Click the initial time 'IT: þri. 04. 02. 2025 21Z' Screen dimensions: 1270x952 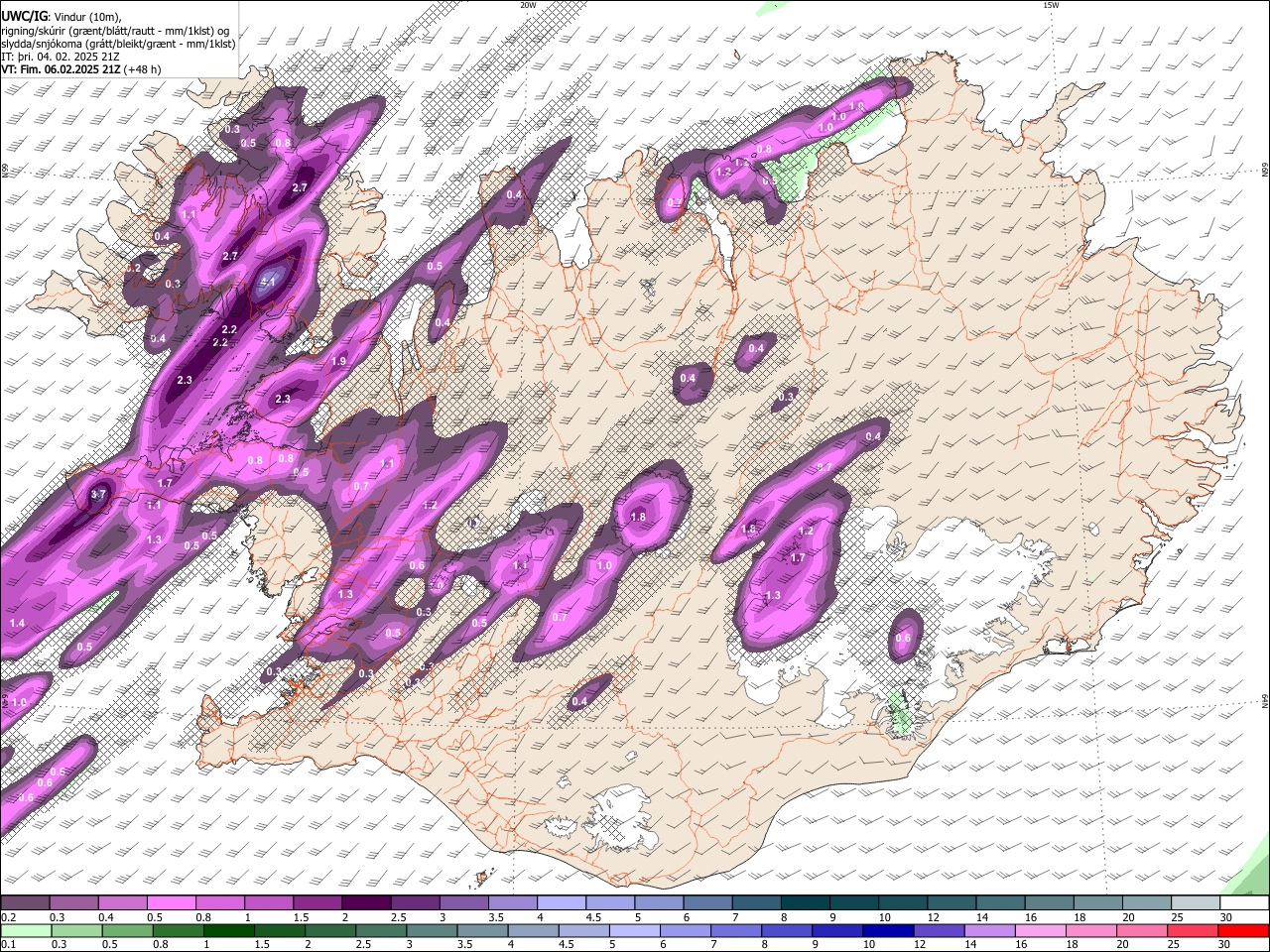61,57
